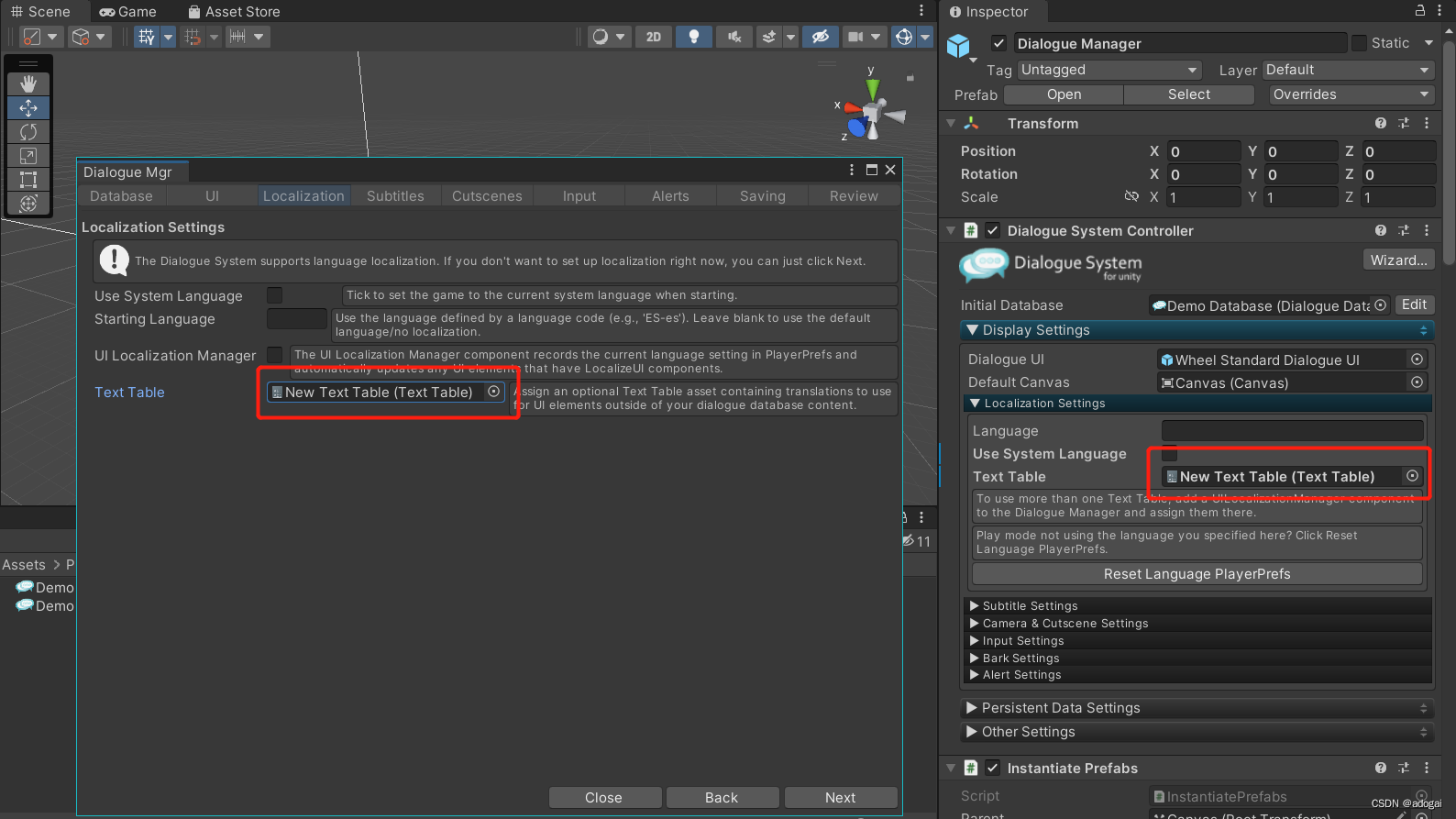Viewport: 1456px width, 819px height.
Task: Click the Back button
Action: (722, 798)
